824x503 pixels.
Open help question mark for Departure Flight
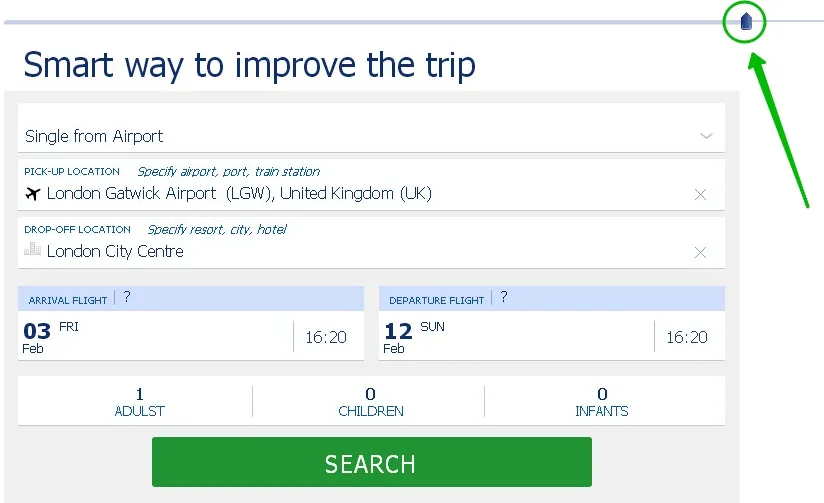pyautogui.click(x=504, y=297)
